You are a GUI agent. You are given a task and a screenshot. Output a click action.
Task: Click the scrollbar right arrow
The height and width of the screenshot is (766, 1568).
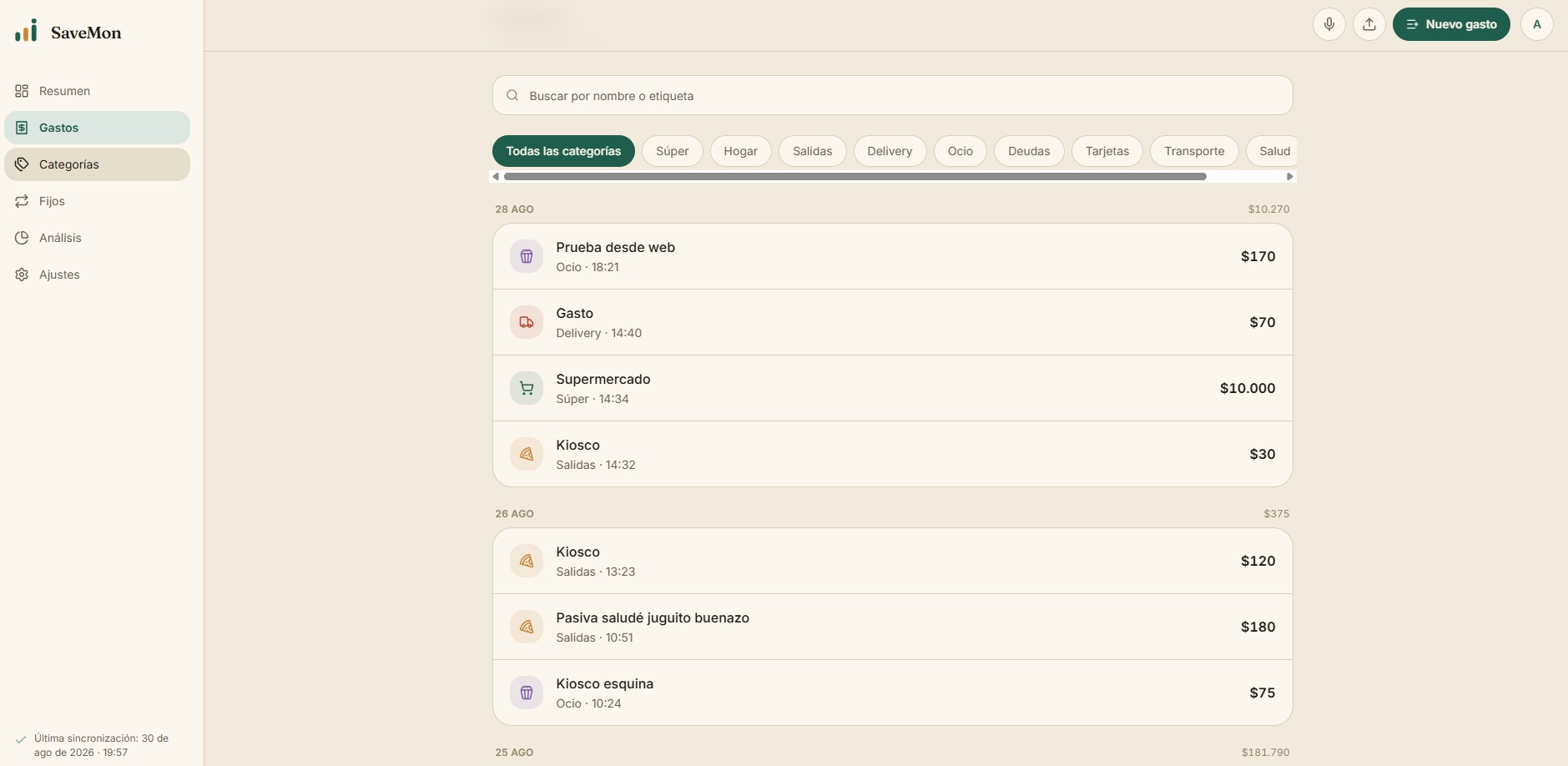pyautogui.click(x=1290, y=176)
